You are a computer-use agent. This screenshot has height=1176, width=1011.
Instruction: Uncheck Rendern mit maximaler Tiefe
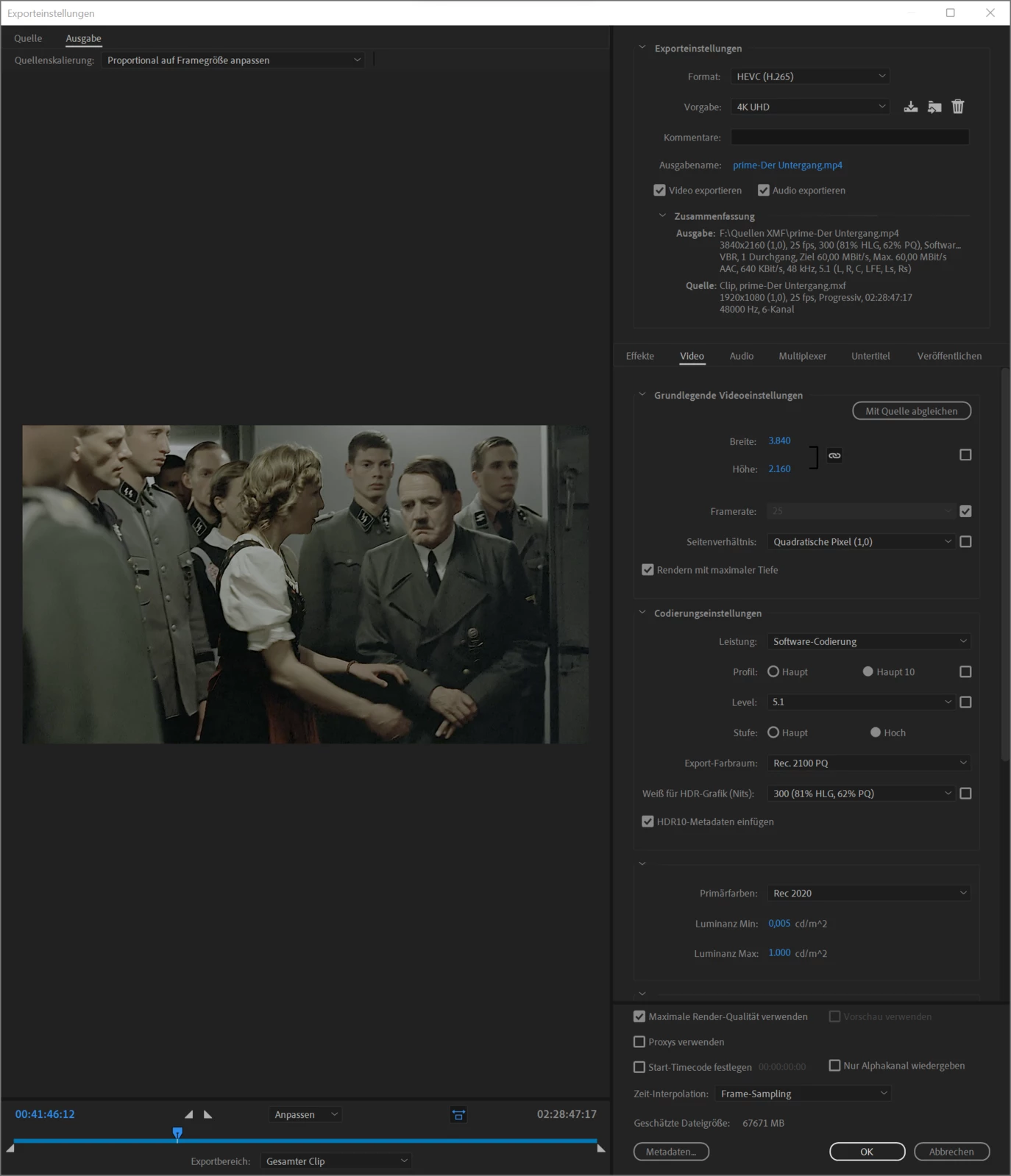[x=648, y=570]
